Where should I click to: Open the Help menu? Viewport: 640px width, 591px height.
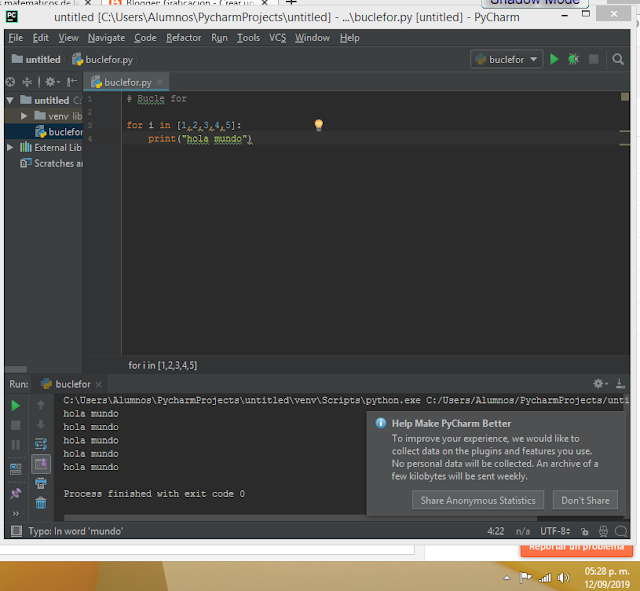coord(349,38)
